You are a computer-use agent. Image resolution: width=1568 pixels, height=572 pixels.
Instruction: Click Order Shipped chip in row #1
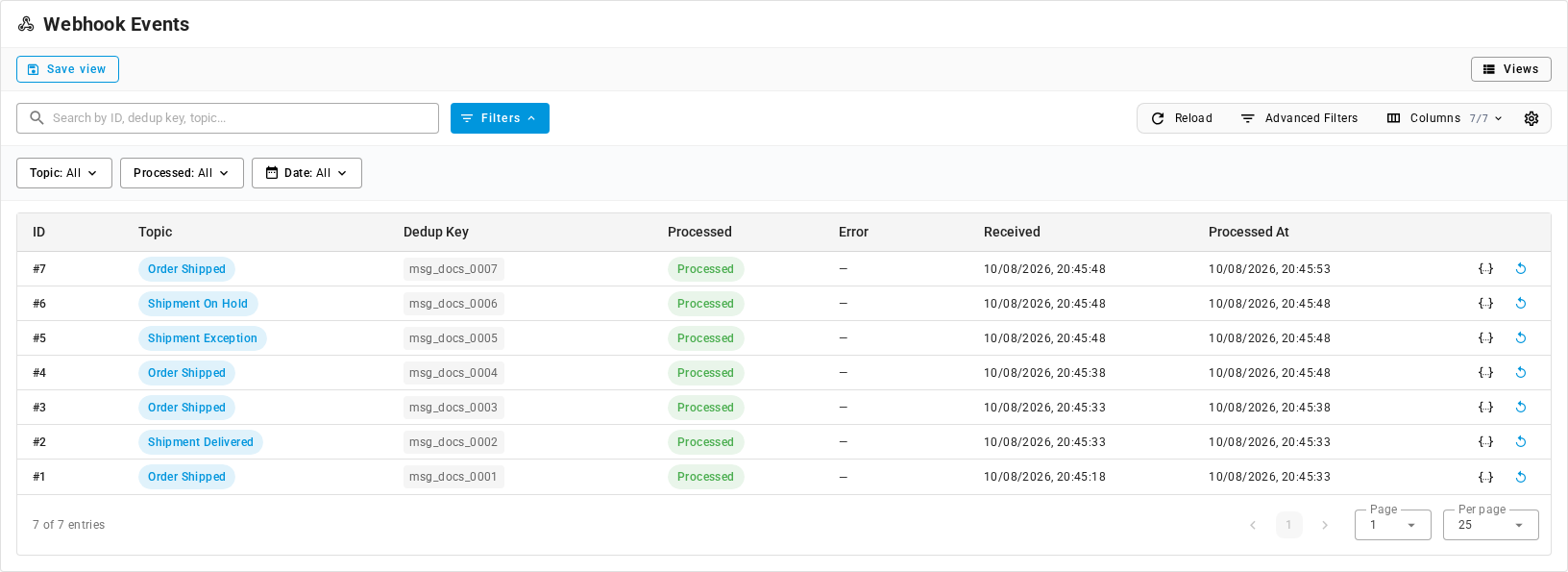coord(186,477)
